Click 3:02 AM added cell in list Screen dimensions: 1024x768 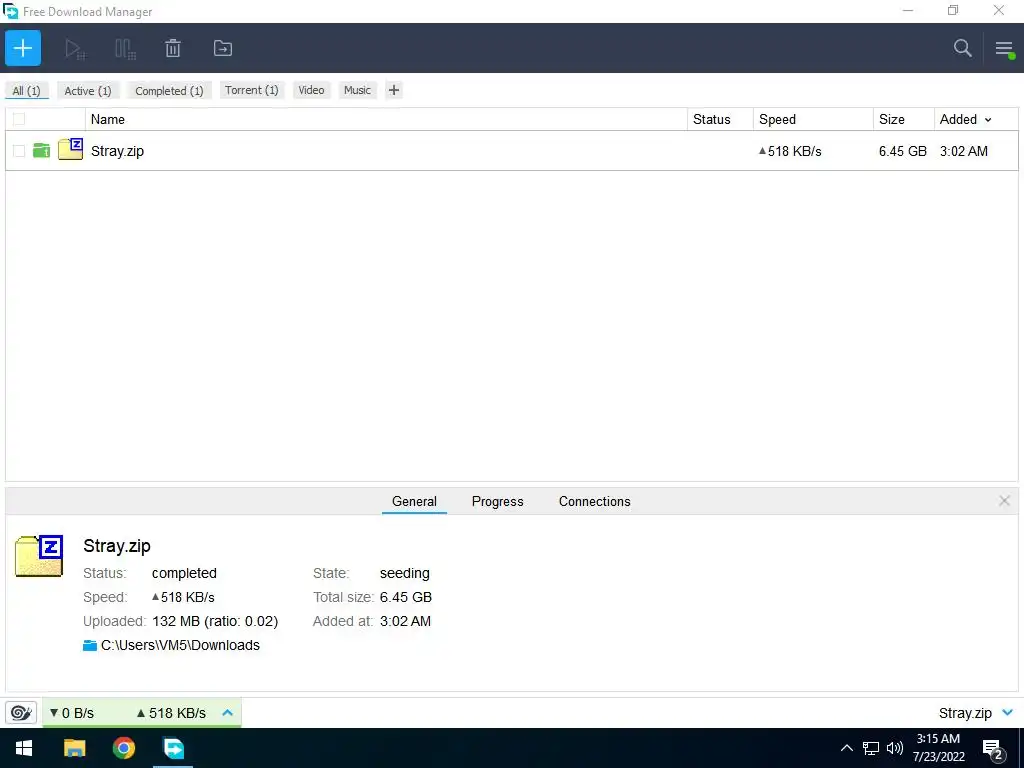click(x=964, y=151)
